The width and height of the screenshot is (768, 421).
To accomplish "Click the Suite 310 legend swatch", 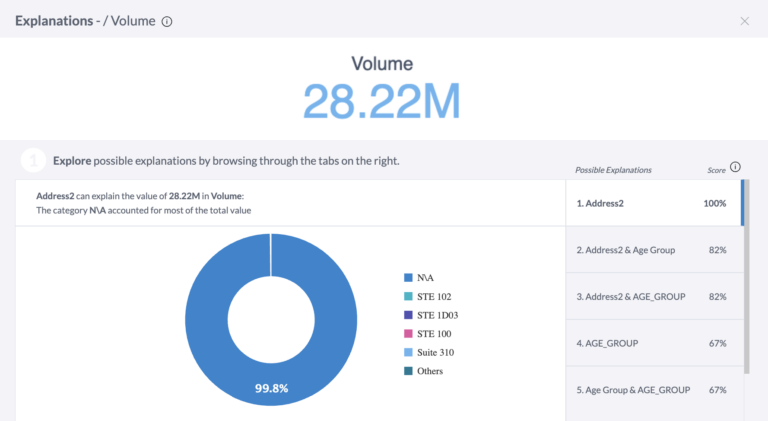I will click(x=407, y=352).
